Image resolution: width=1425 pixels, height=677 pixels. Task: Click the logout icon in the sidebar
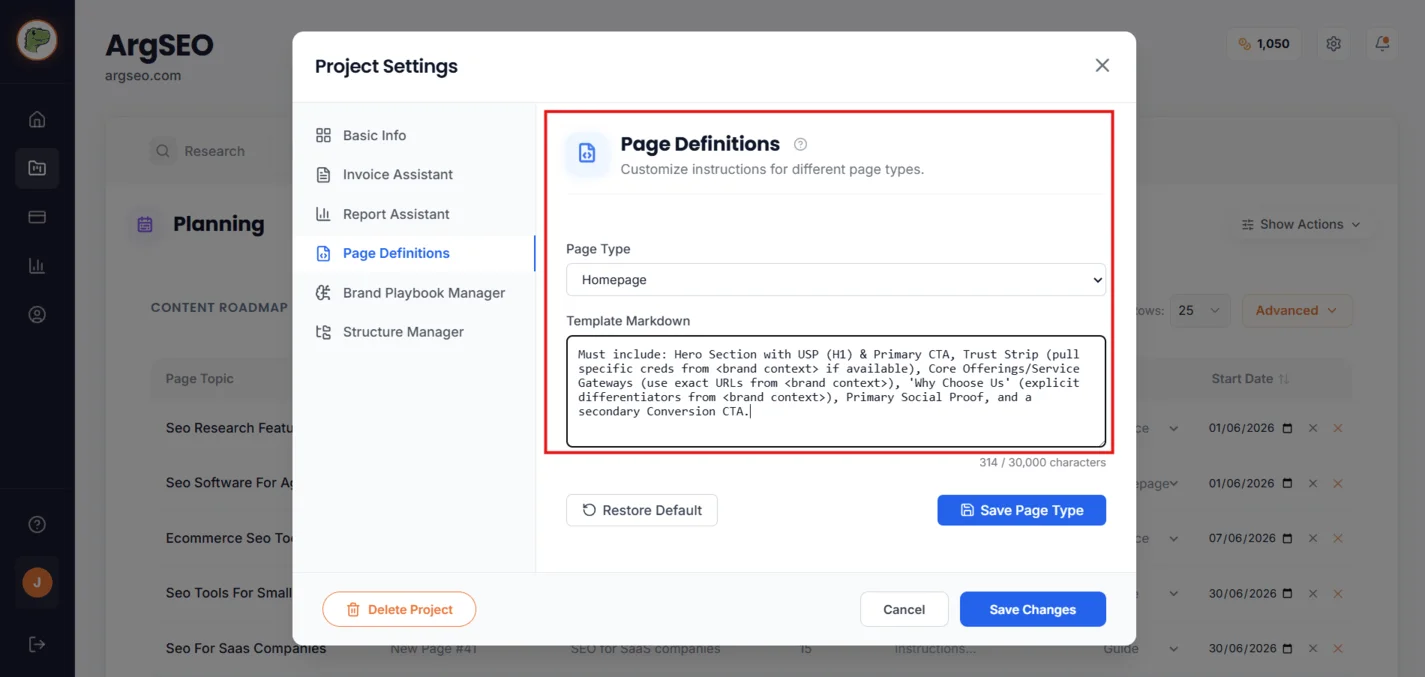tap(37, 644)
